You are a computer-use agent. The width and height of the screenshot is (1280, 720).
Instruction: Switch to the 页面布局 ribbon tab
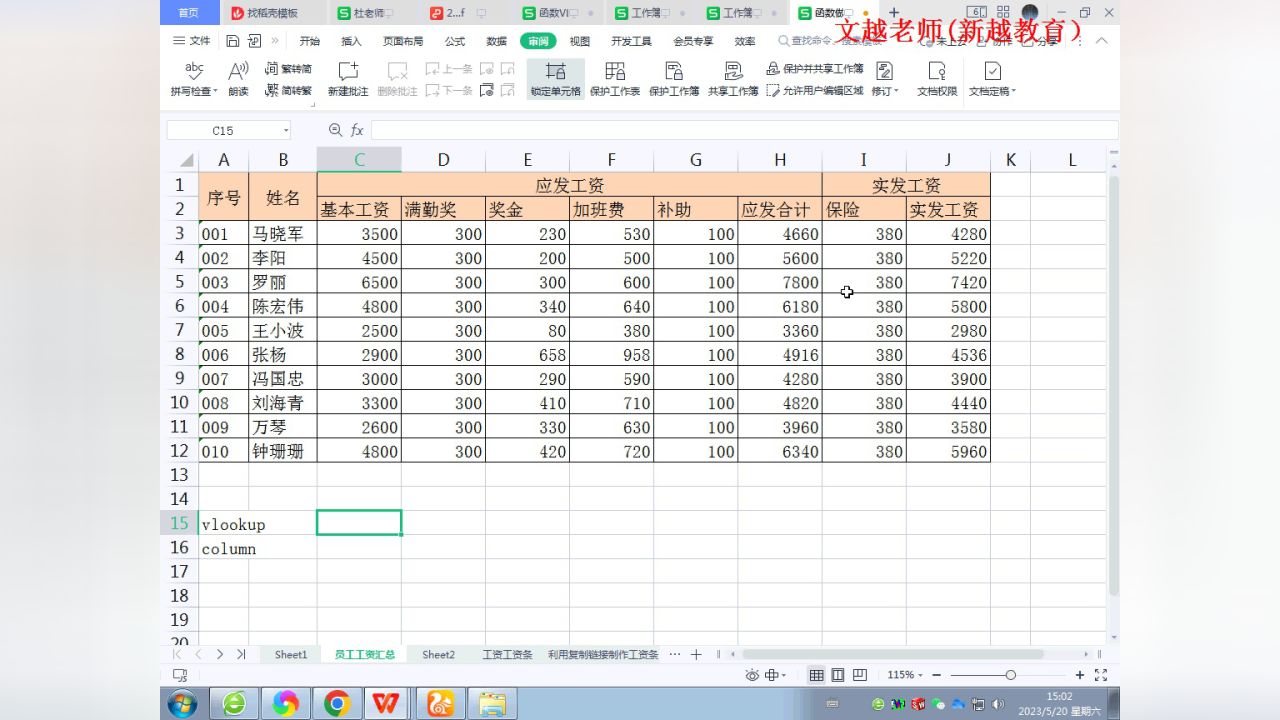[403, 41]
